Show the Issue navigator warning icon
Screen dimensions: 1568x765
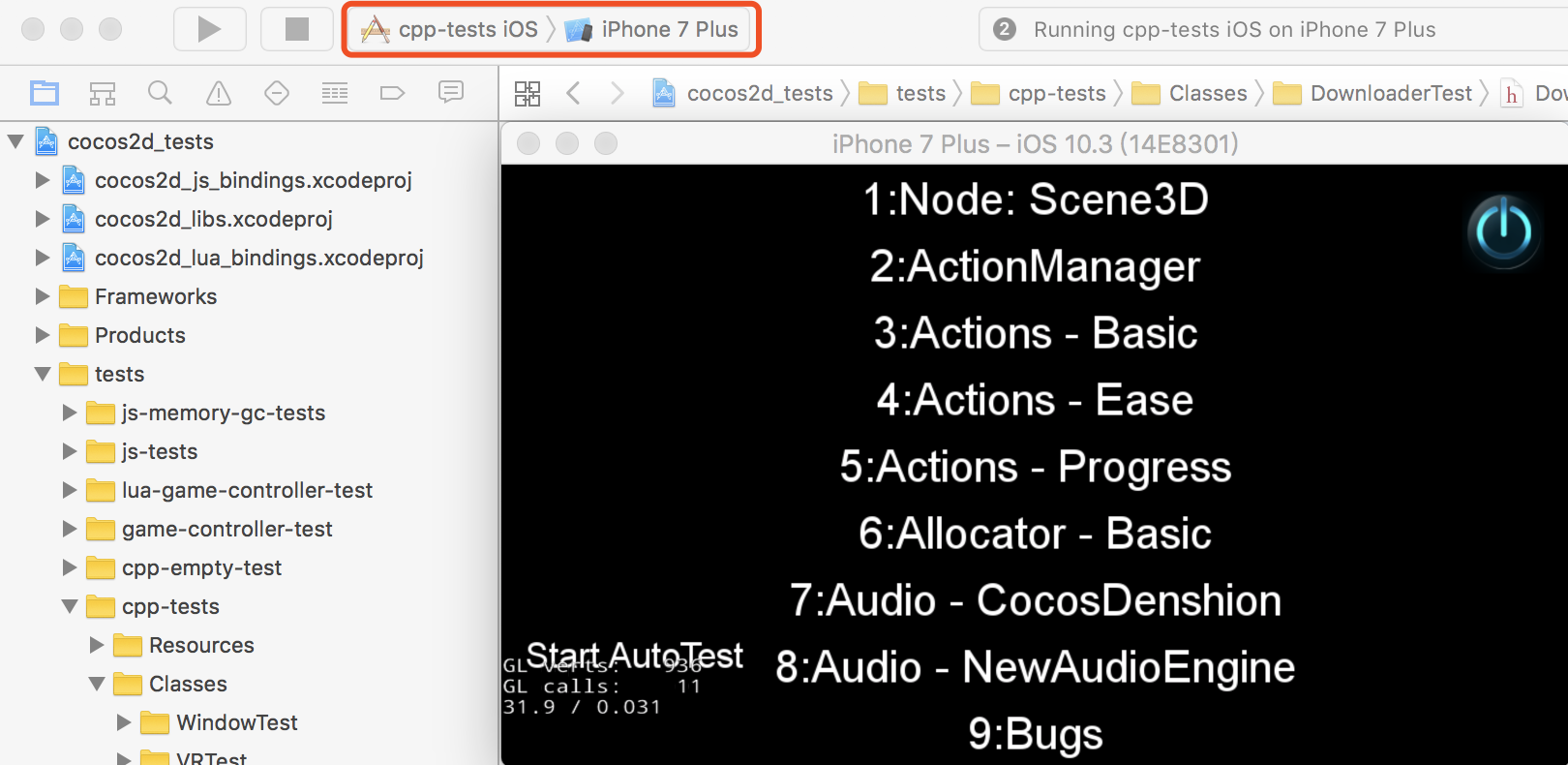coord(219,93)
